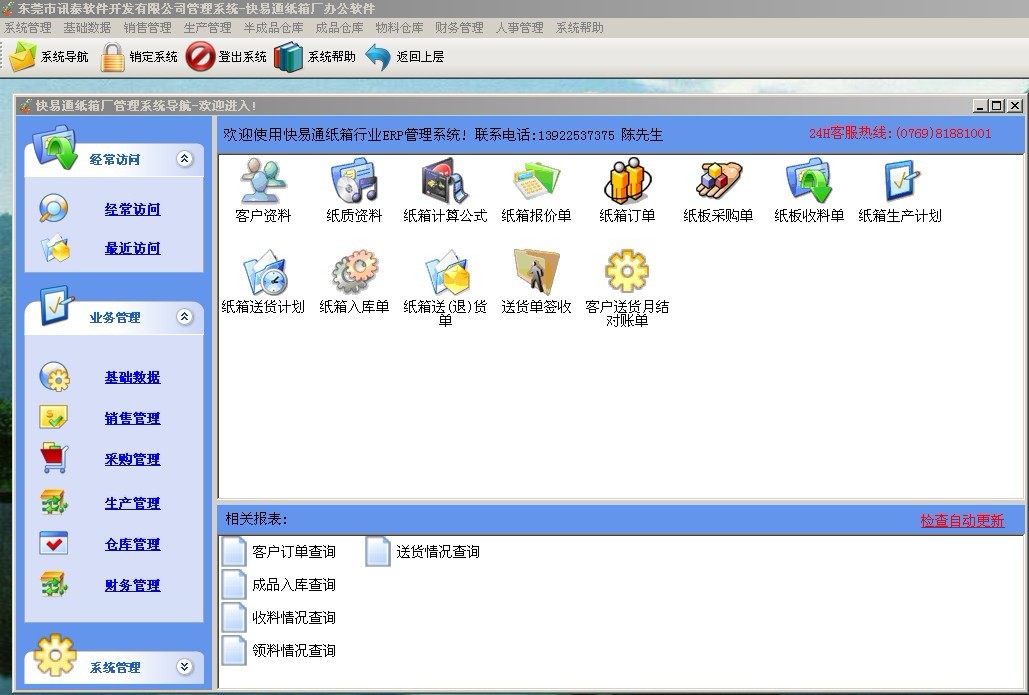
Task: Open the 基础数据 menu in menu bar
Action: pos(87,28)
